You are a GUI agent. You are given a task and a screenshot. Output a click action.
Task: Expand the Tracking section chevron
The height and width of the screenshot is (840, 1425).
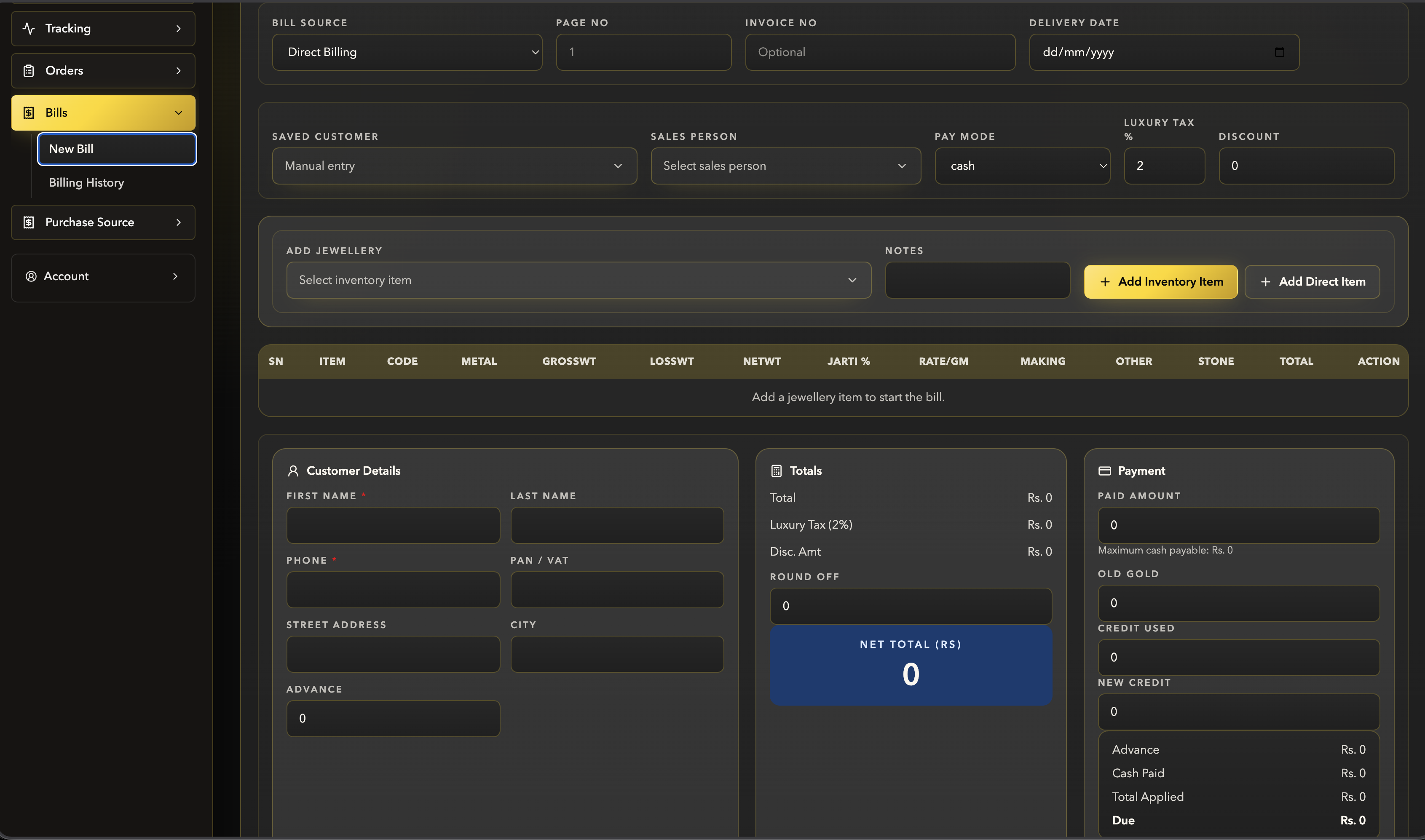(x=178, y=28)
